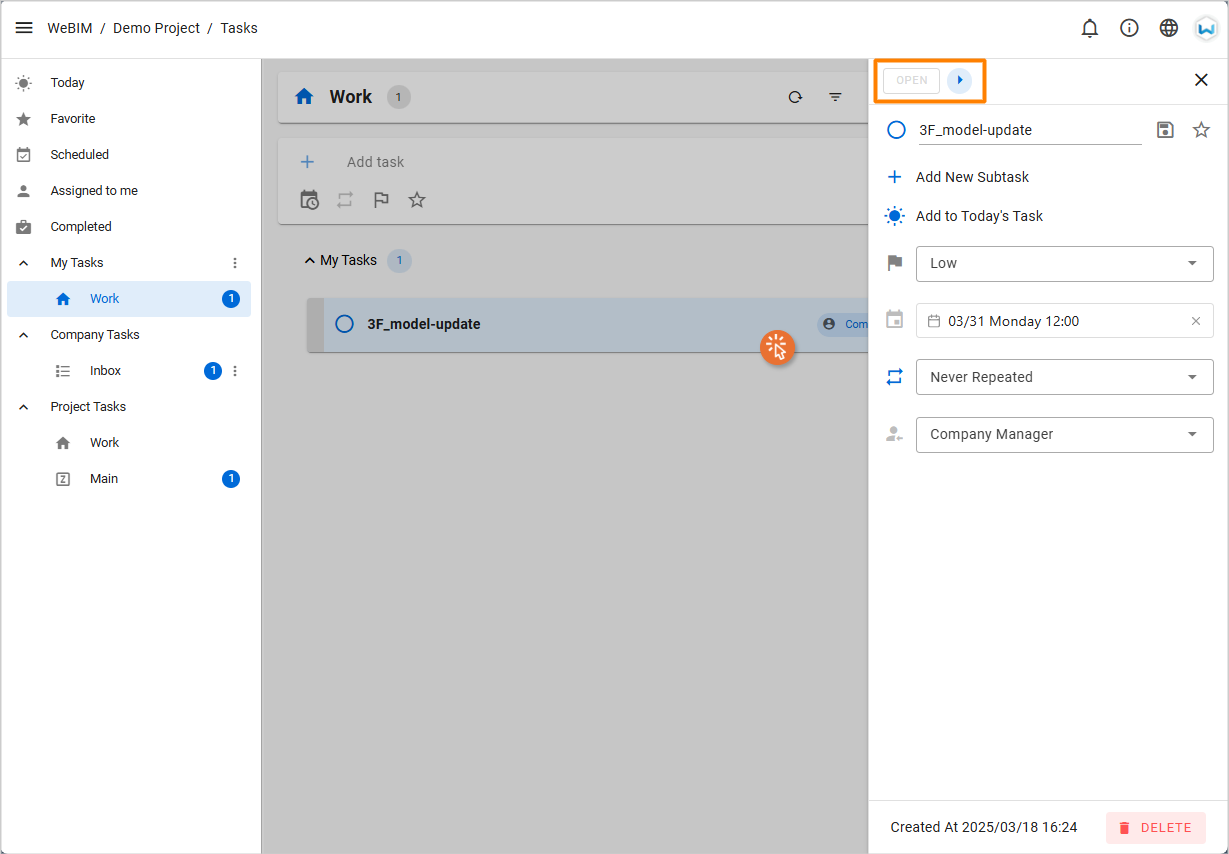Collapse the Company Tasks sidebar section
This screenshot has width=1229, height=854.
[x=24, y=335]
